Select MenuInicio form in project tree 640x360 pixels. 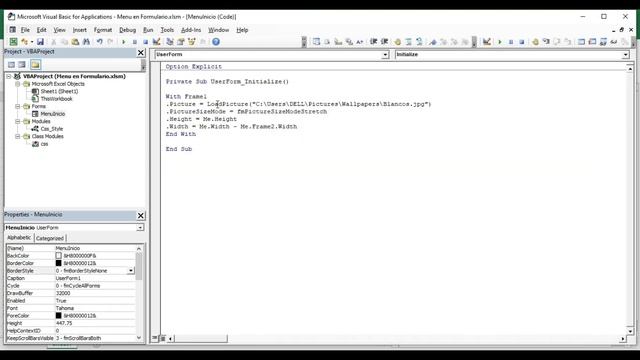coord(53,114)
